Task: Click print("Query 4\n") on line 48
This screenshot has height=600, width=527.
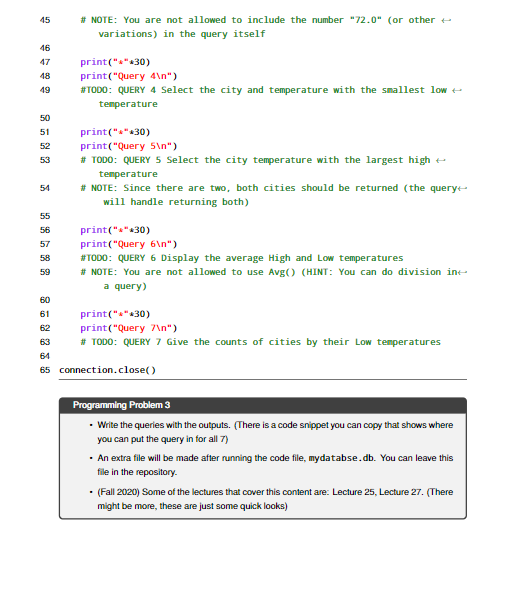Action: pyautogui.click(x=129, y=76)
